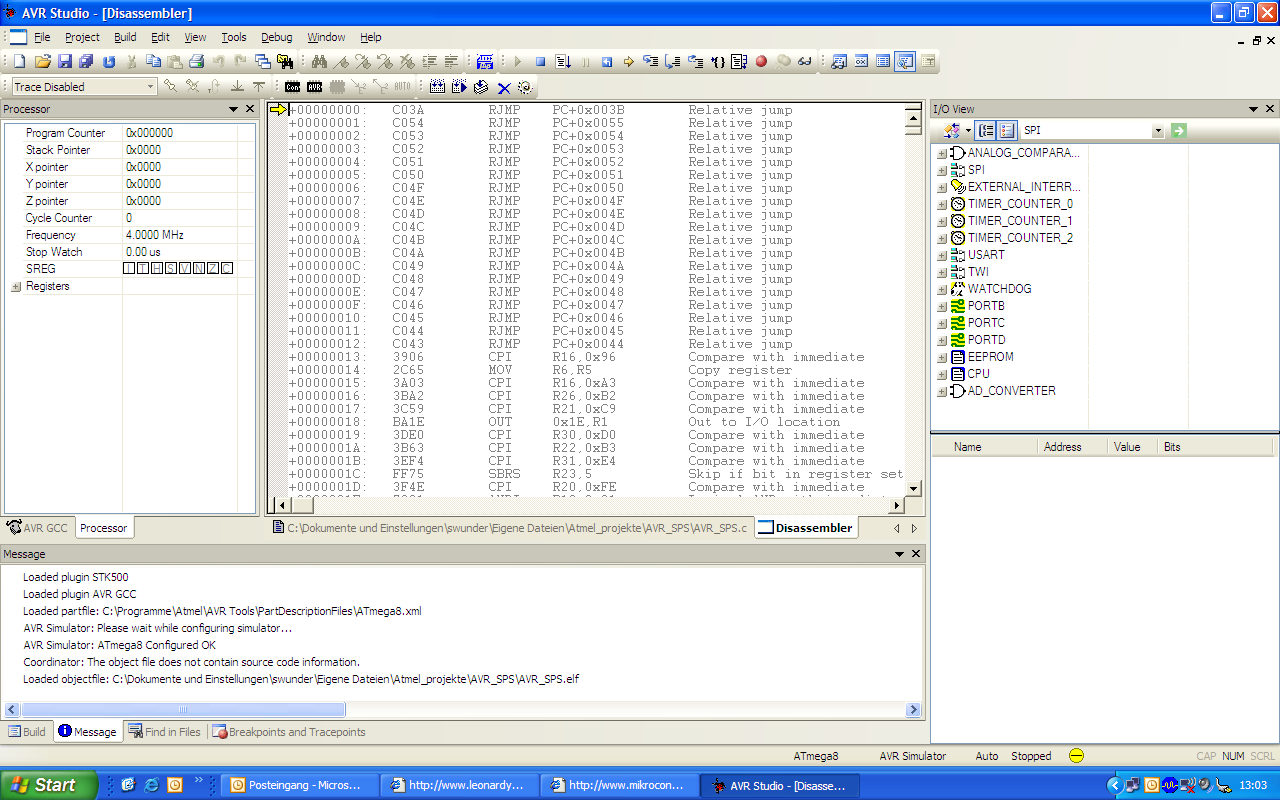The width and height of the screenshot is (1280, 800).
Task: Click the gear configuration options icon
Action: coord(525,87)
